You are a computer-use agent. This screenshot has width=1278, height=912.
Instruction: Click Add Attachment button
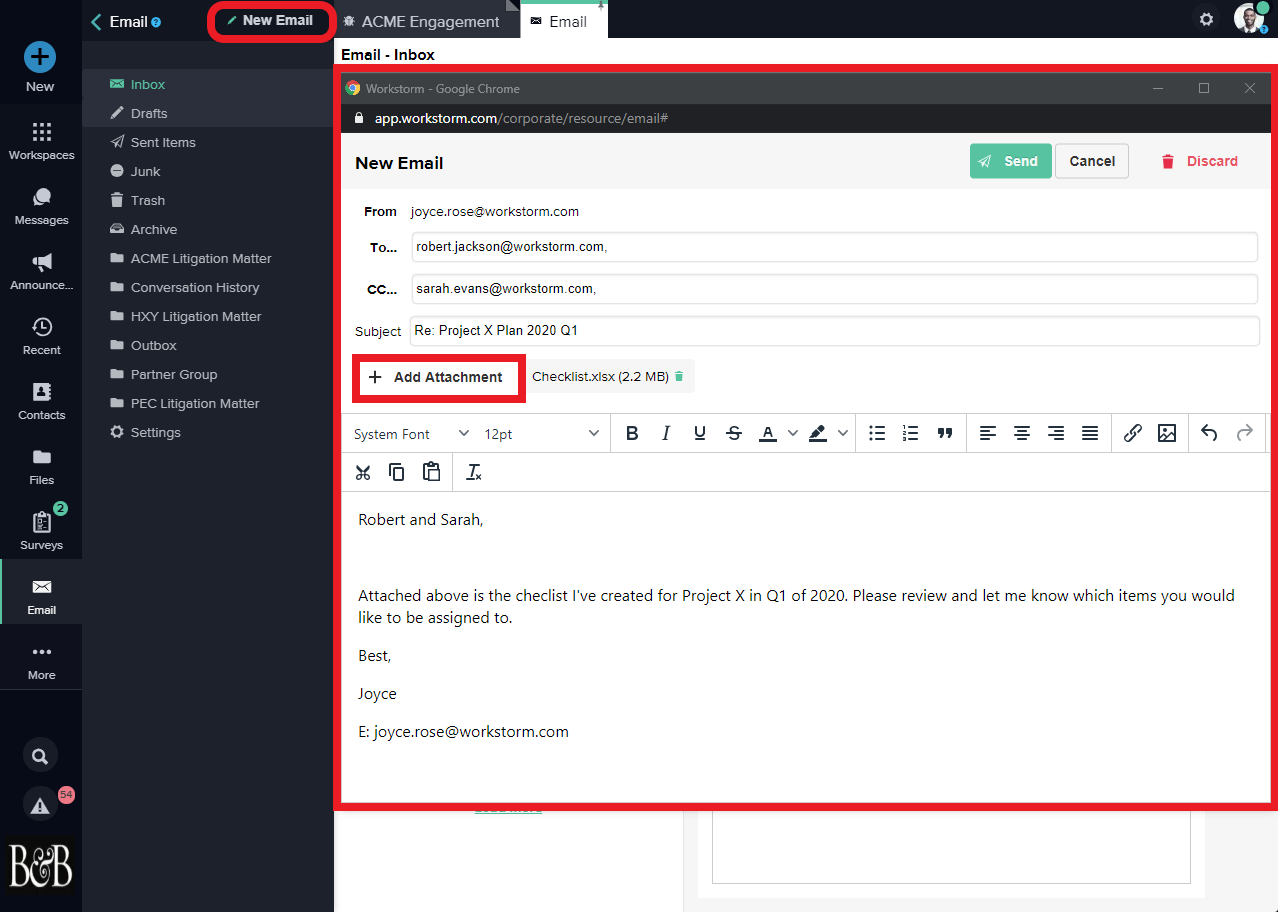pos(436,377)
